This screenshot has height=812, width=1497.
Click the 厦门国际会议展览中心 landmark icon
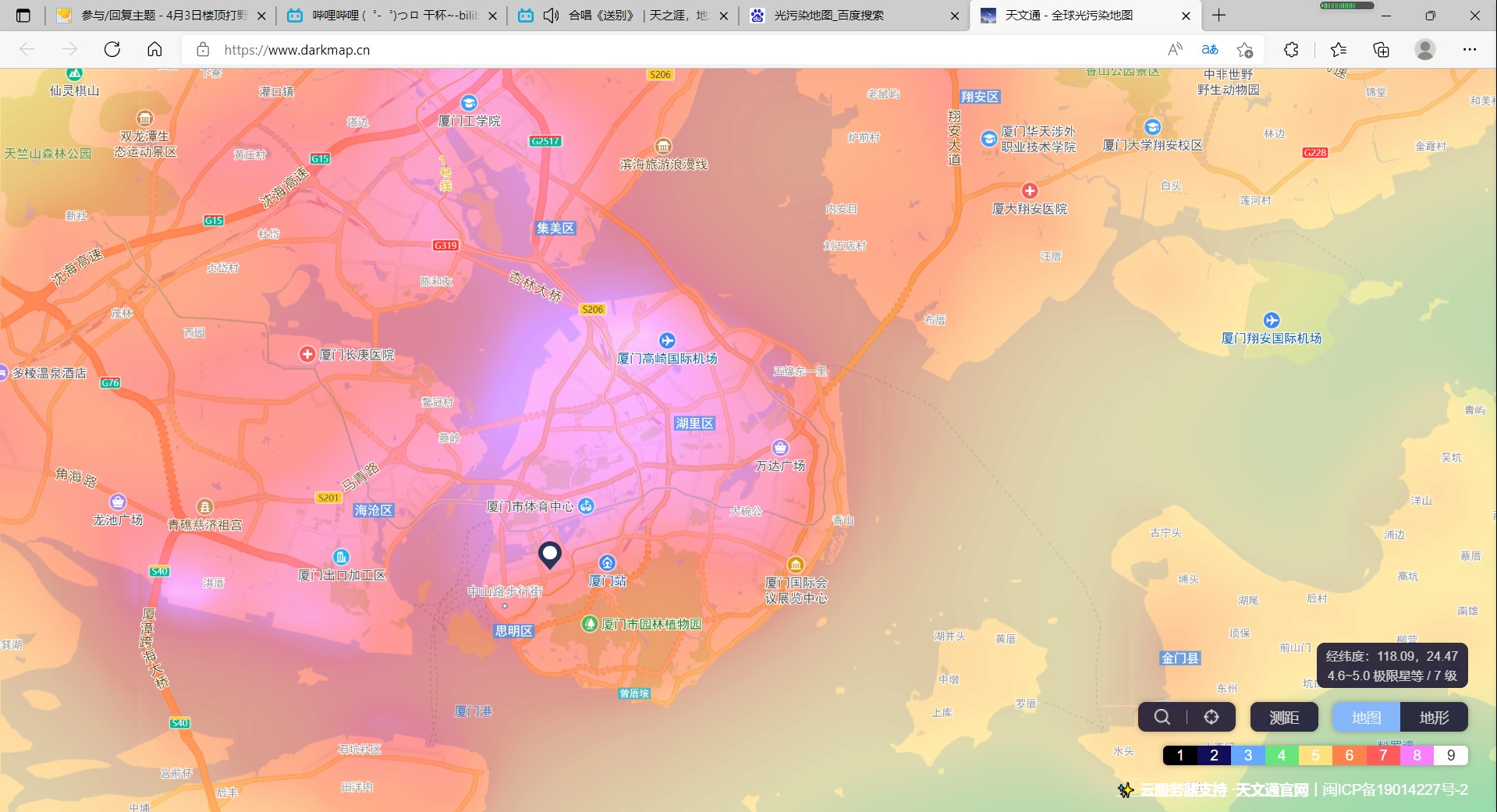click(x=796, y=564)
